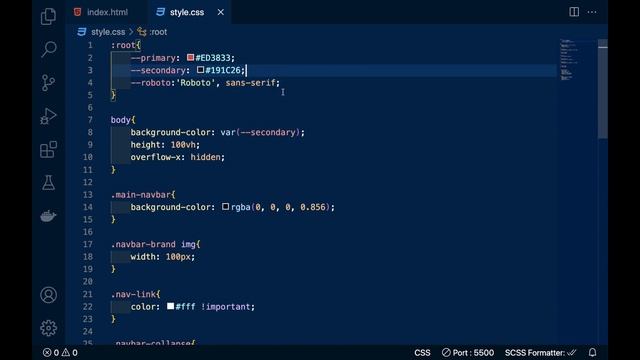Click line number 13 in gutter
640x360 pixels.
click(88, 195)
